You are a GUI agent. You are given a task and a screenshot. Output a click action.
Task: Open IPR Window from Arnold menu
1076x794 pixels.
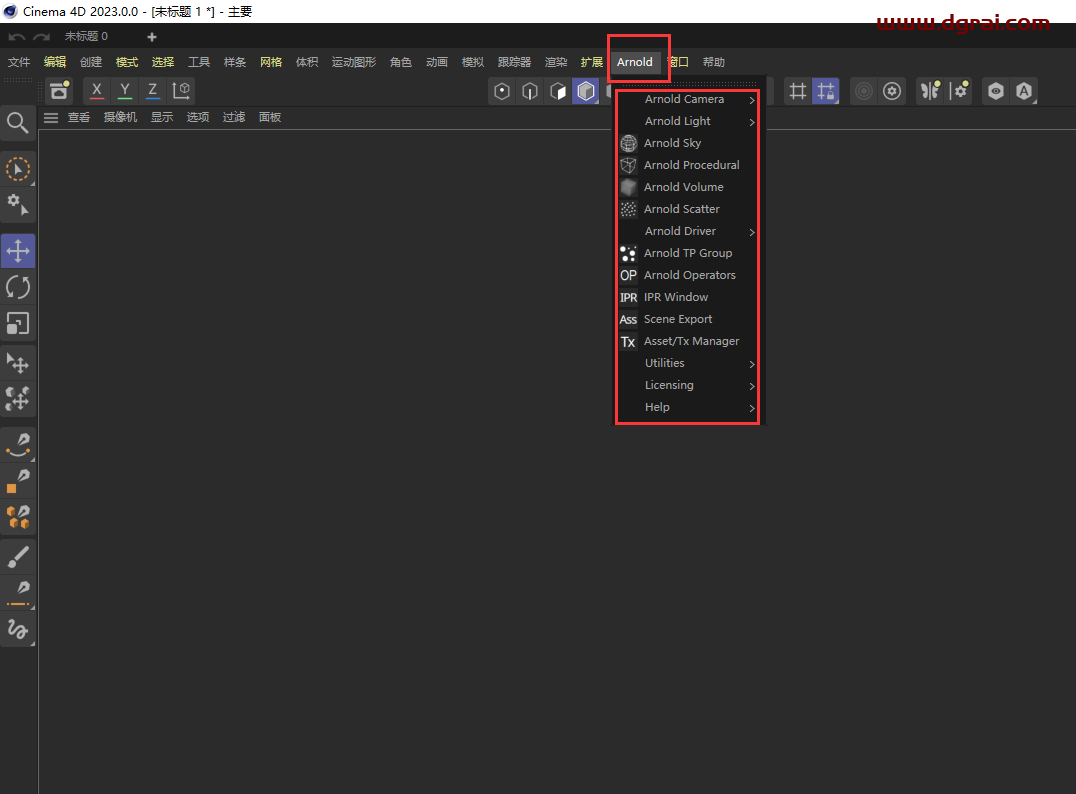688,297
